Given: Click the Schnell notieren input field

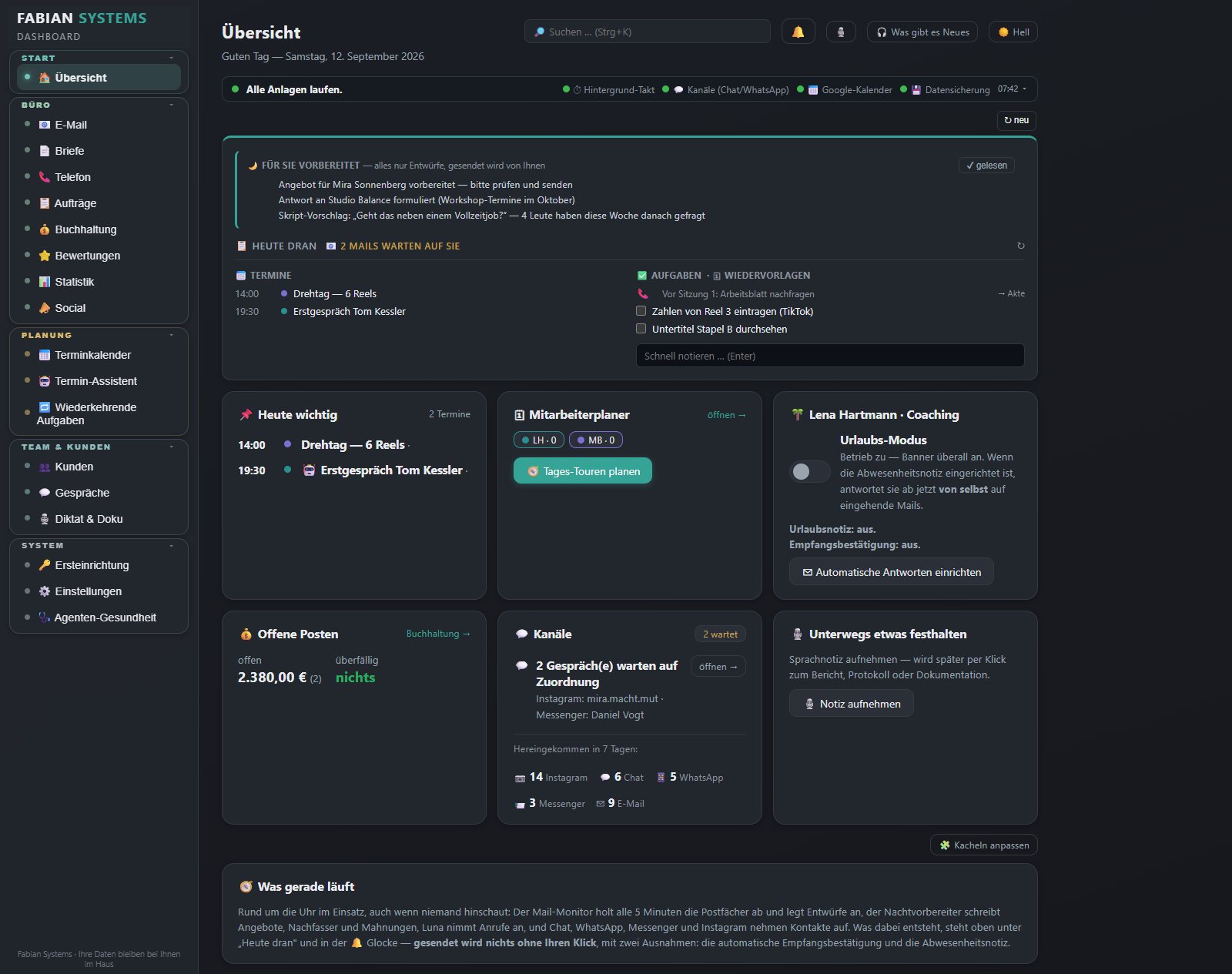Looking at the screenshot, I should pyautogui.click(x=830, y=356).
